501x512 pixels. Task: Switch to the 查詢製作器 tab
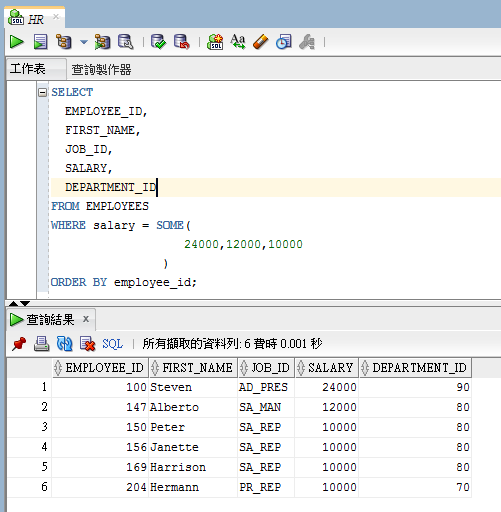[101, 70]
